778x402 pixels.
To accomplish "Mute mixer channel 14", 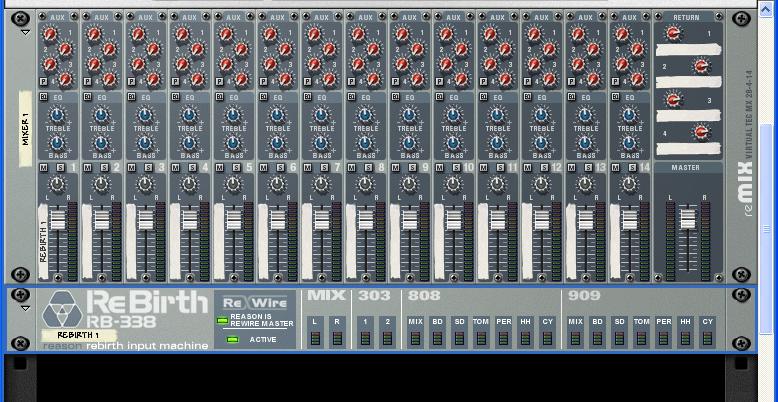I will (615, 168).
